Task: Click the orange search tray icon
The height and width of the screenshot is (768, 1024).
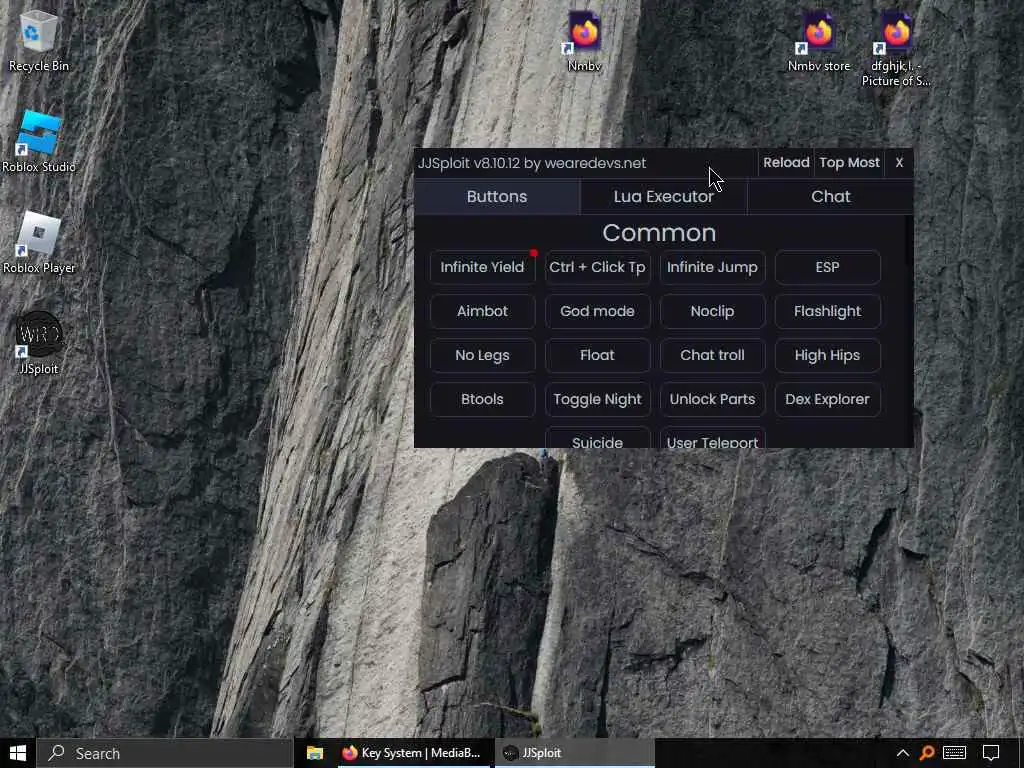Action: point(927,753)
